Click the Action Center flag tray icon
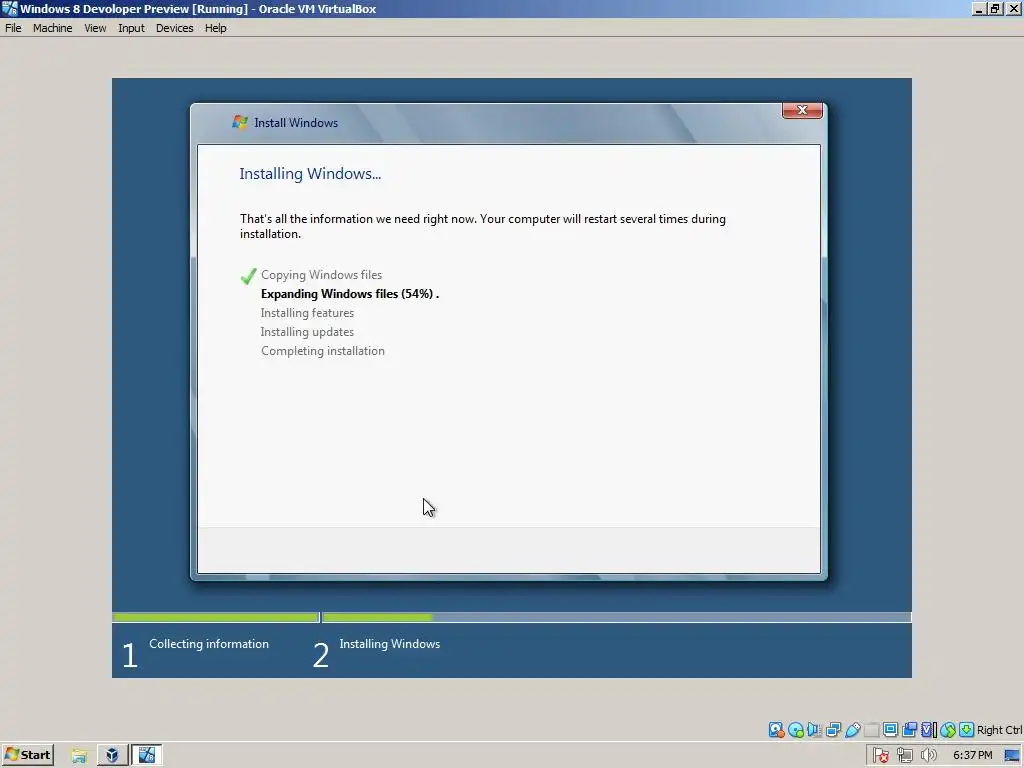This screenshot has height=768, width=1024. (x=880, y=756)
